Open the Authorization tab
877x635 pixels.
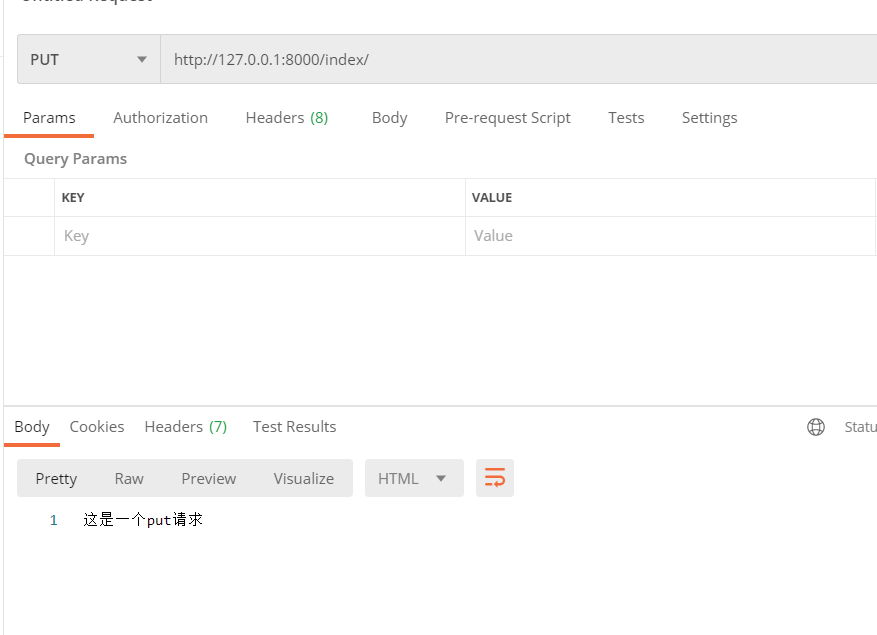point(161,117)
